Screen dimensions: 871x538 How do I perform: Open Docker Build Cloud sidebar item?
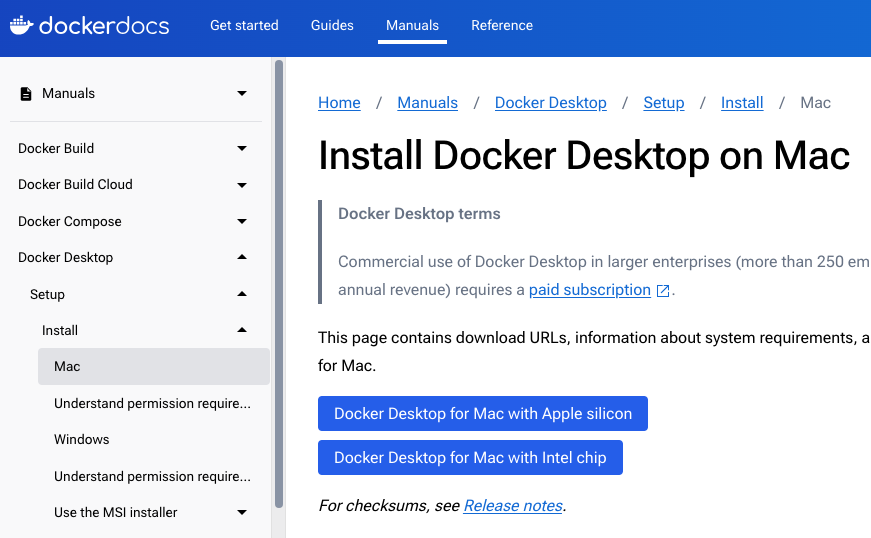(76, 184)
